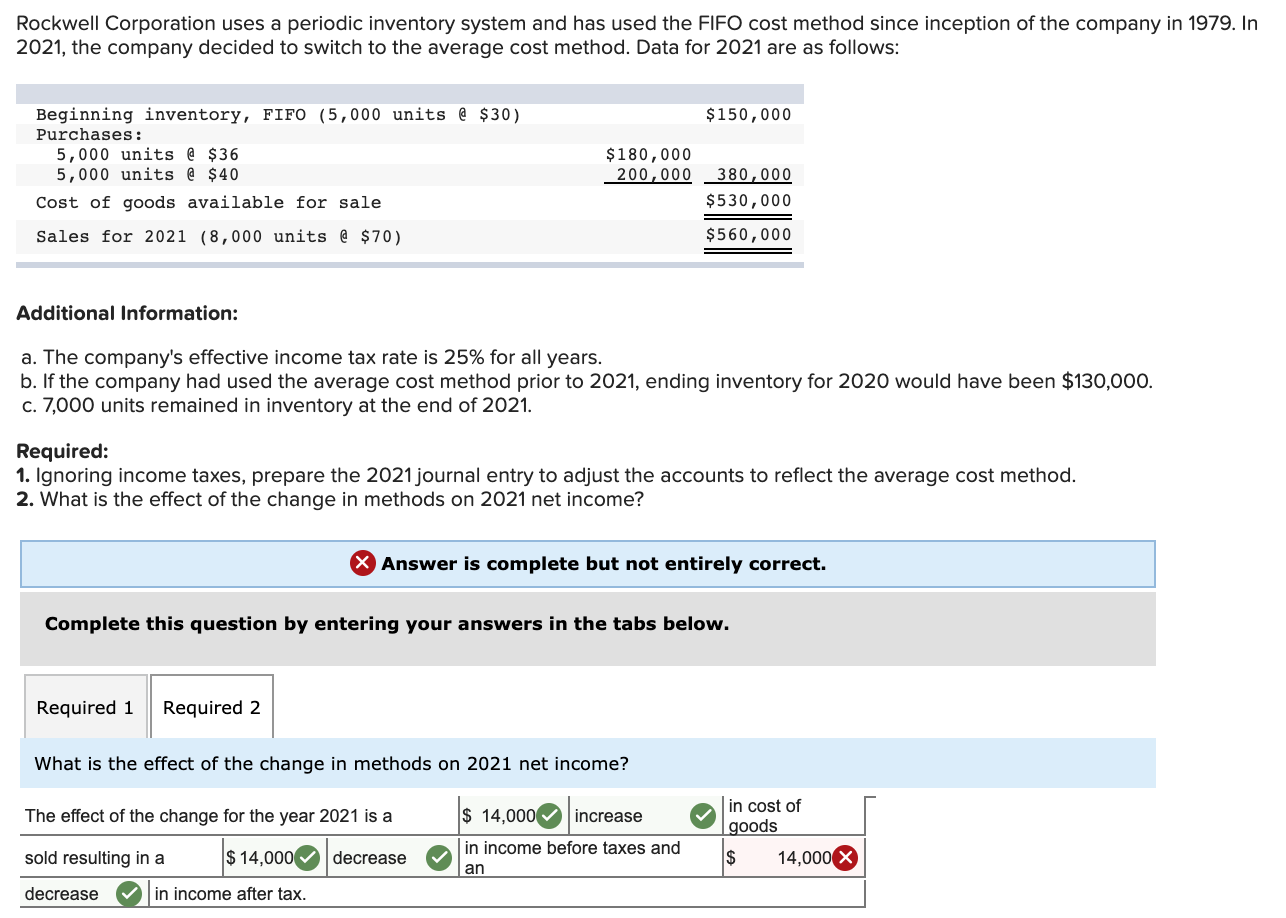Screen dimensions: 1286x918
Task: Click the red X on the wrong $ 14,000
Action: coord(846,858)
